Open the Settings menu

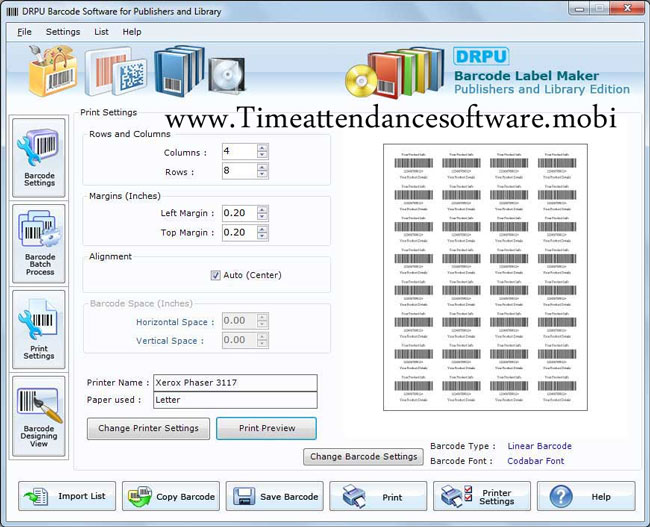pyautogui.click(x=63, y=32)
